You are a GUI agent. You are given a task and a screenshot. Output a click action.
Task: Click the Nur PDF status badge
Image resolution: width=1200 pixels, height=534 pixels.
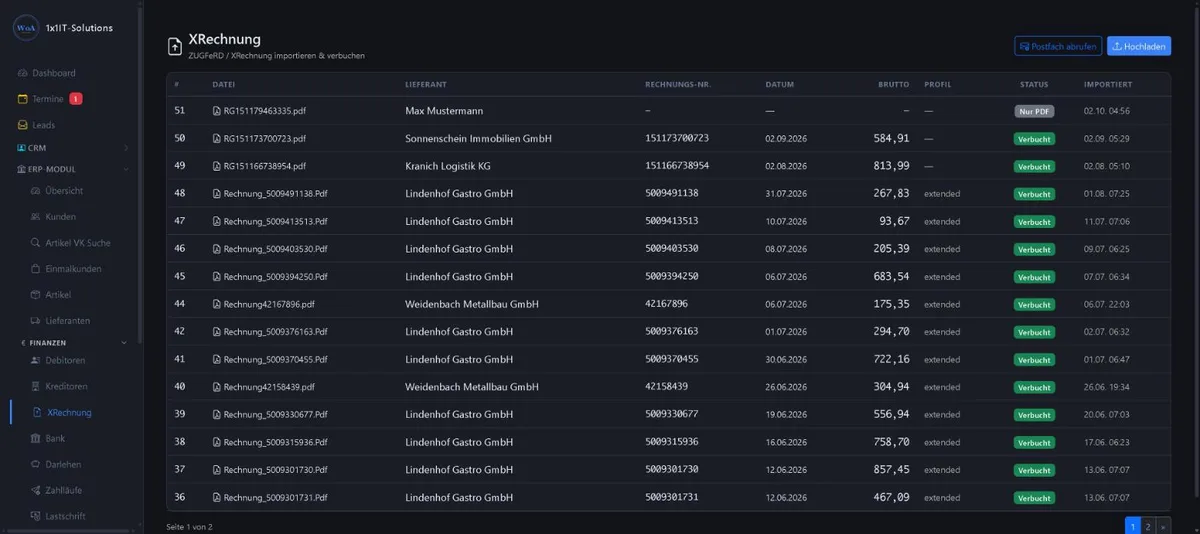(x=1034, y=111)
